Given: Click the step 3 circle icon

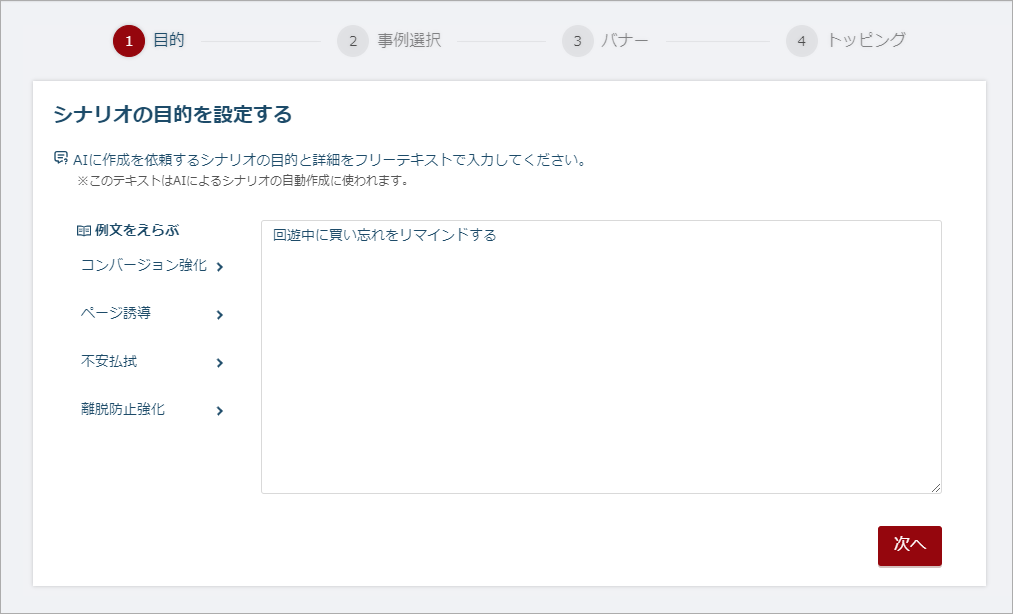Looking at the screenshot, I should tap(578, 41).
